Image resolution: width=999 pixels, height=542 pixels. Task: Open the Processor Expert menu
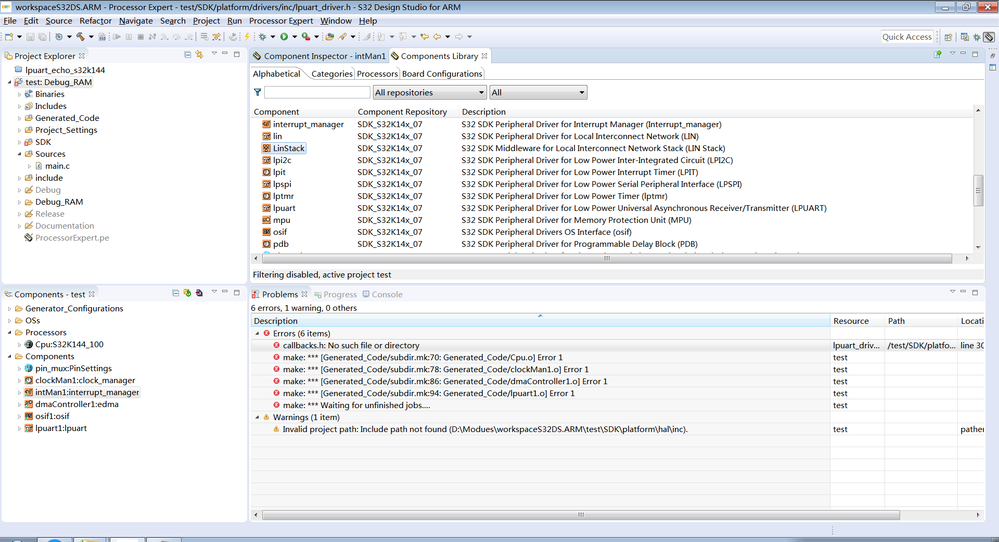(x=281, y=21)
